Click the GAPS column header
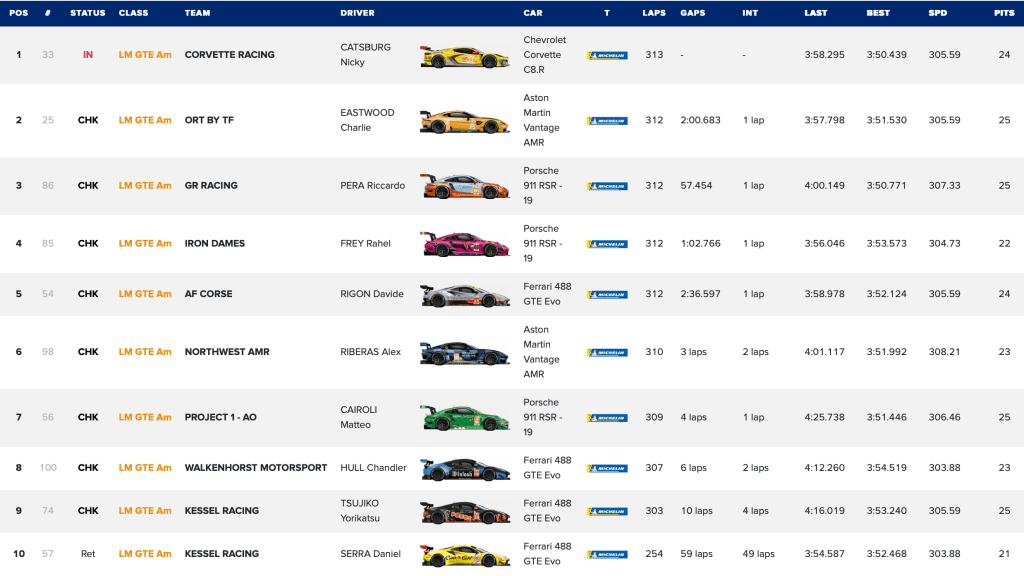This screenshot has width=1024, height=576. (x=693, y=13)
